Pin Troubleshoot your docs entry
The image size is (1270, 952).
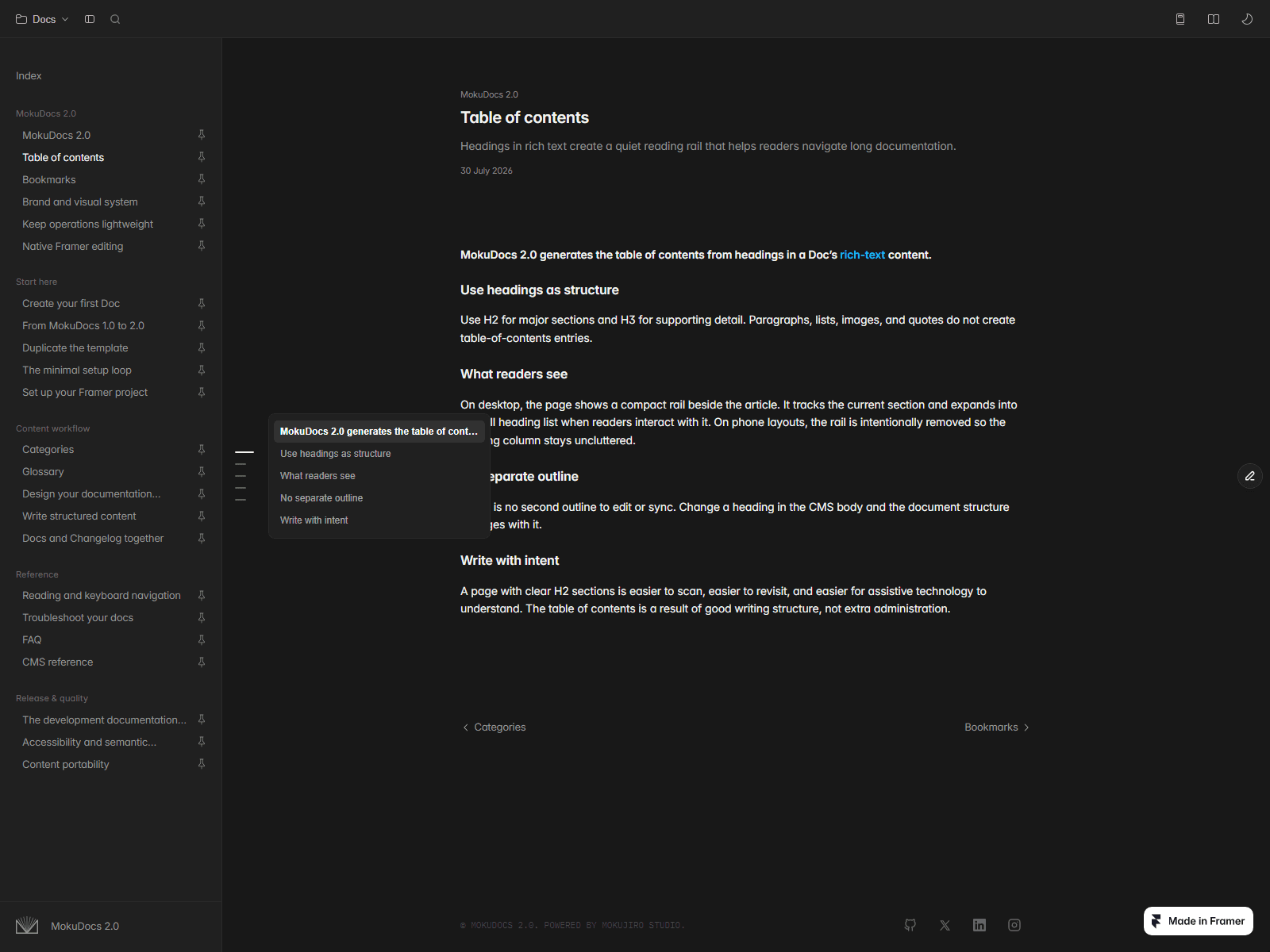[x=202, y=617]
